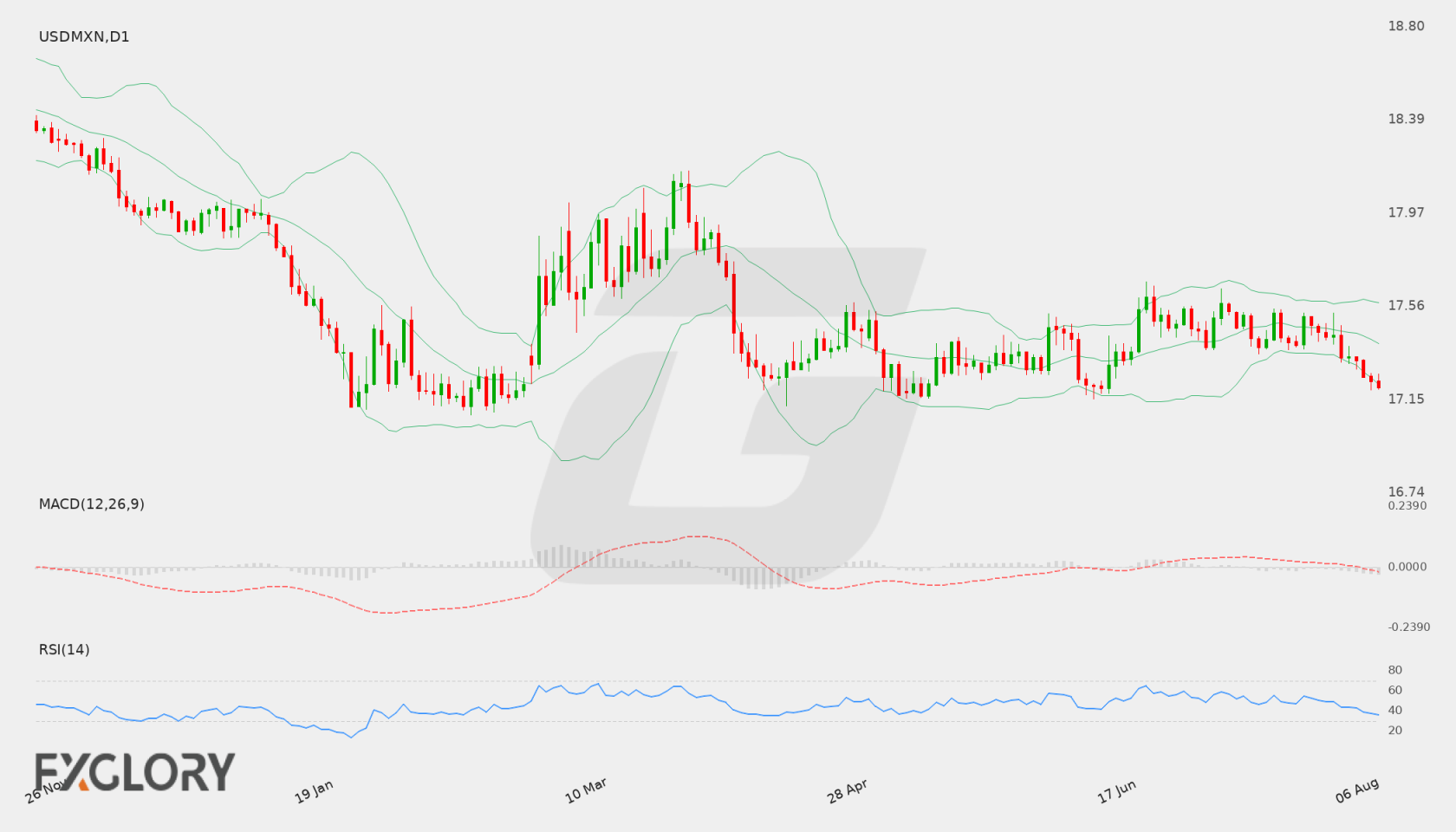This screenshot has height=832, width=1456.
Task: Click the RSI(14) indicator label
Action: pos(64,649)
